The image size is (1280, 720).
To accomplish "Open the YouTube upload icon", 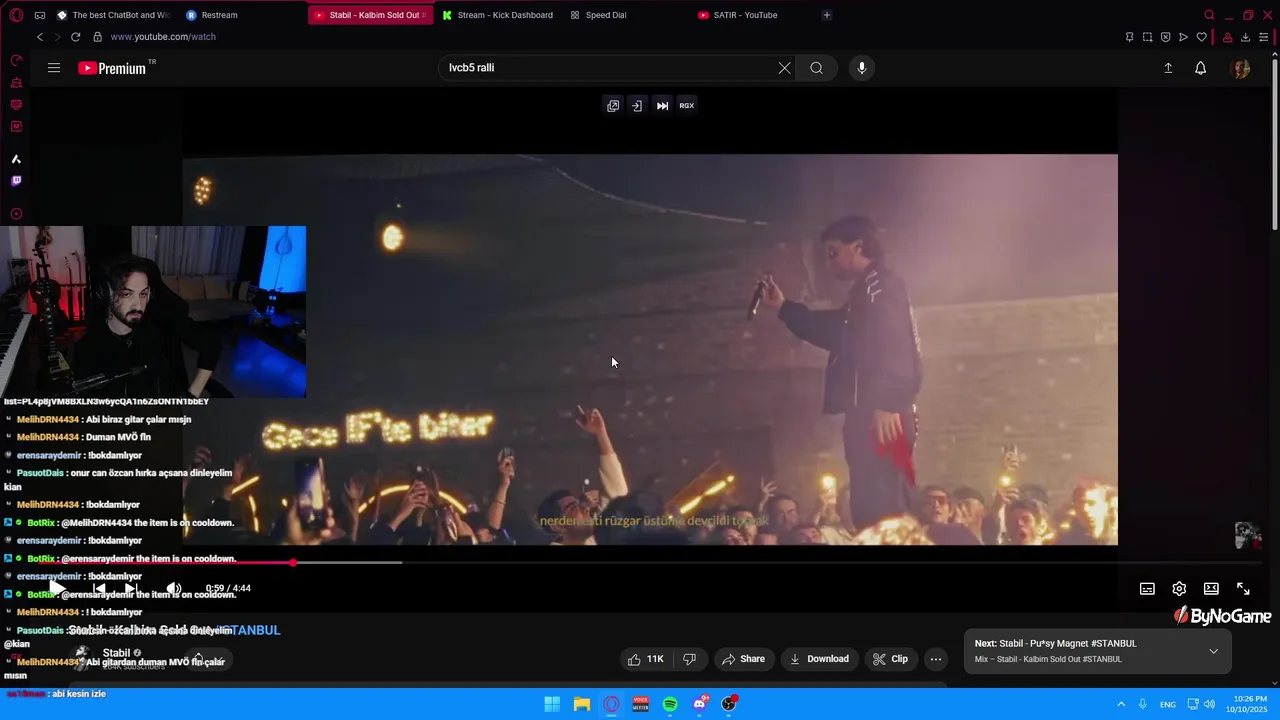I will [x=1168, y=68].
